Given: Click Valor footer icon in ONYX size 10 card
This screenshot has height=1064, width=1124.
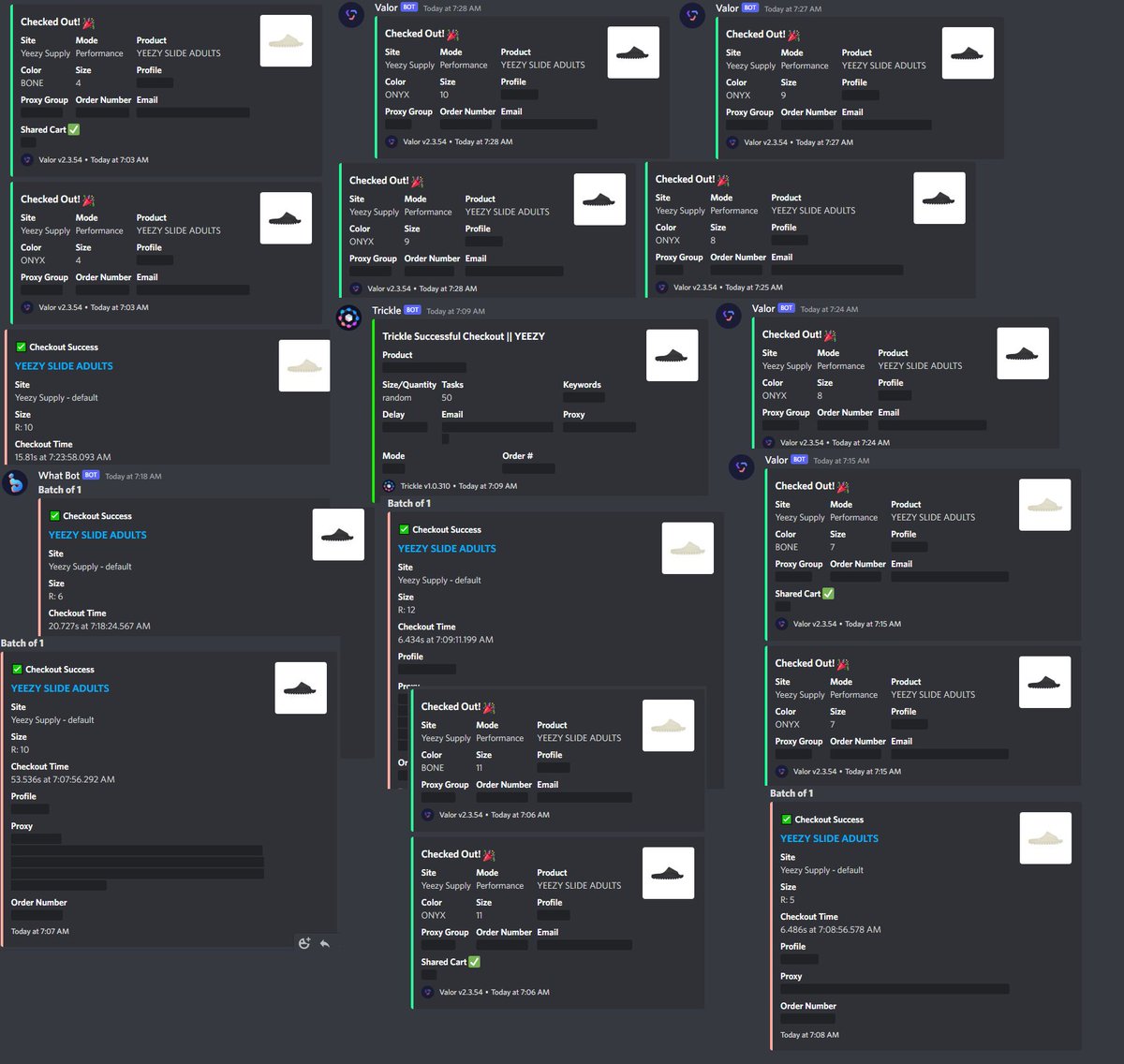Looking at the screenshot, I should click(x=392, y=141).
